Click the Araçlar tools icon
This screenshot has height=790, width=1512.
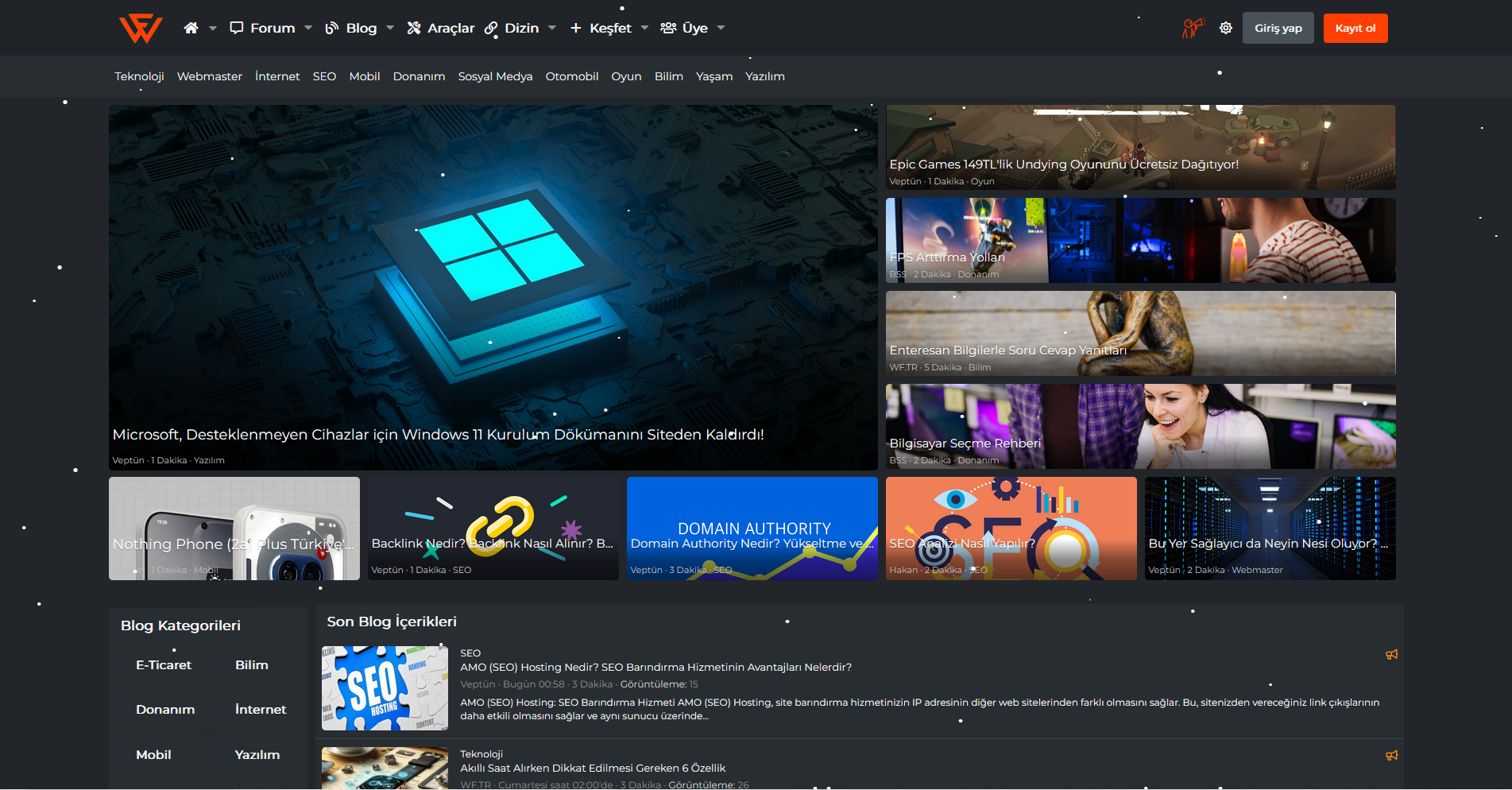[x=414, y=28]
